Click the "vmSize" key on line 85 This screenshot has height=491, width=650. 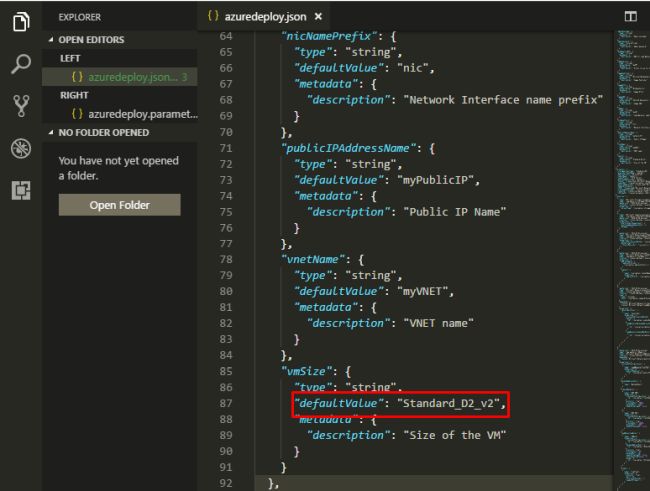tap(306, 371)
